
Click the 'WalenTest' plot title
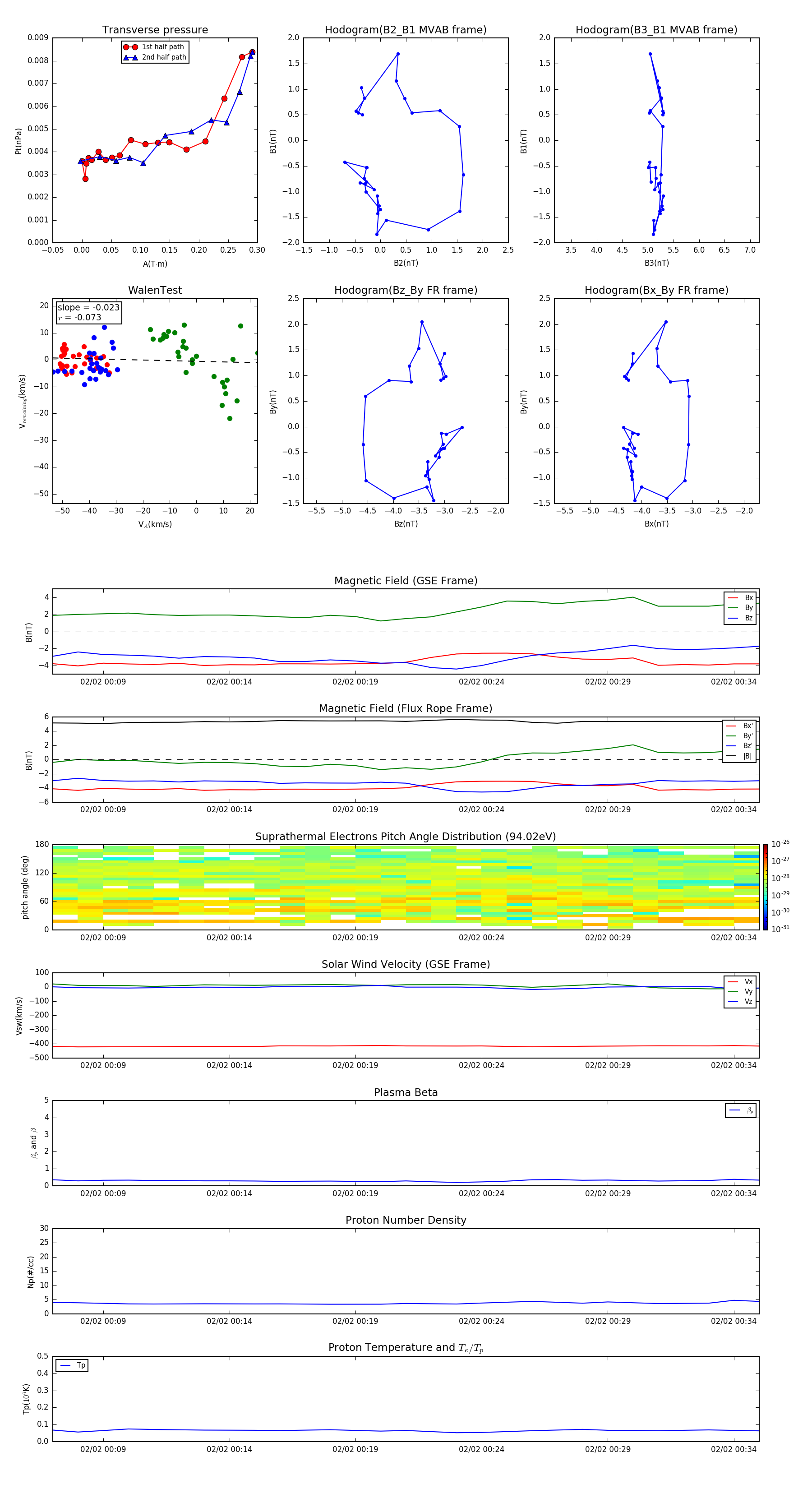coord(155,290)
